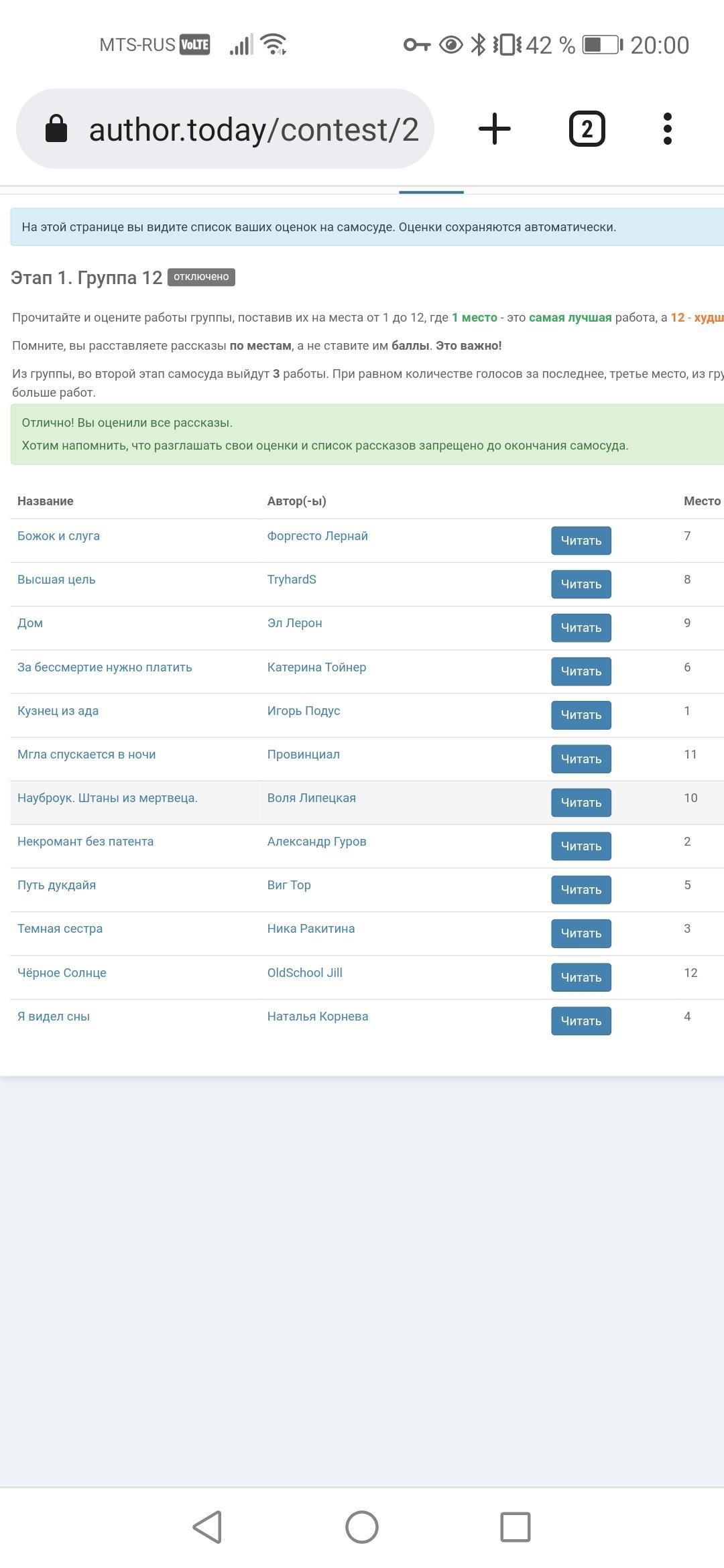Click Читать for Дом
The height and width of the screenshot is (1568, 724).
tap(581, 628)
